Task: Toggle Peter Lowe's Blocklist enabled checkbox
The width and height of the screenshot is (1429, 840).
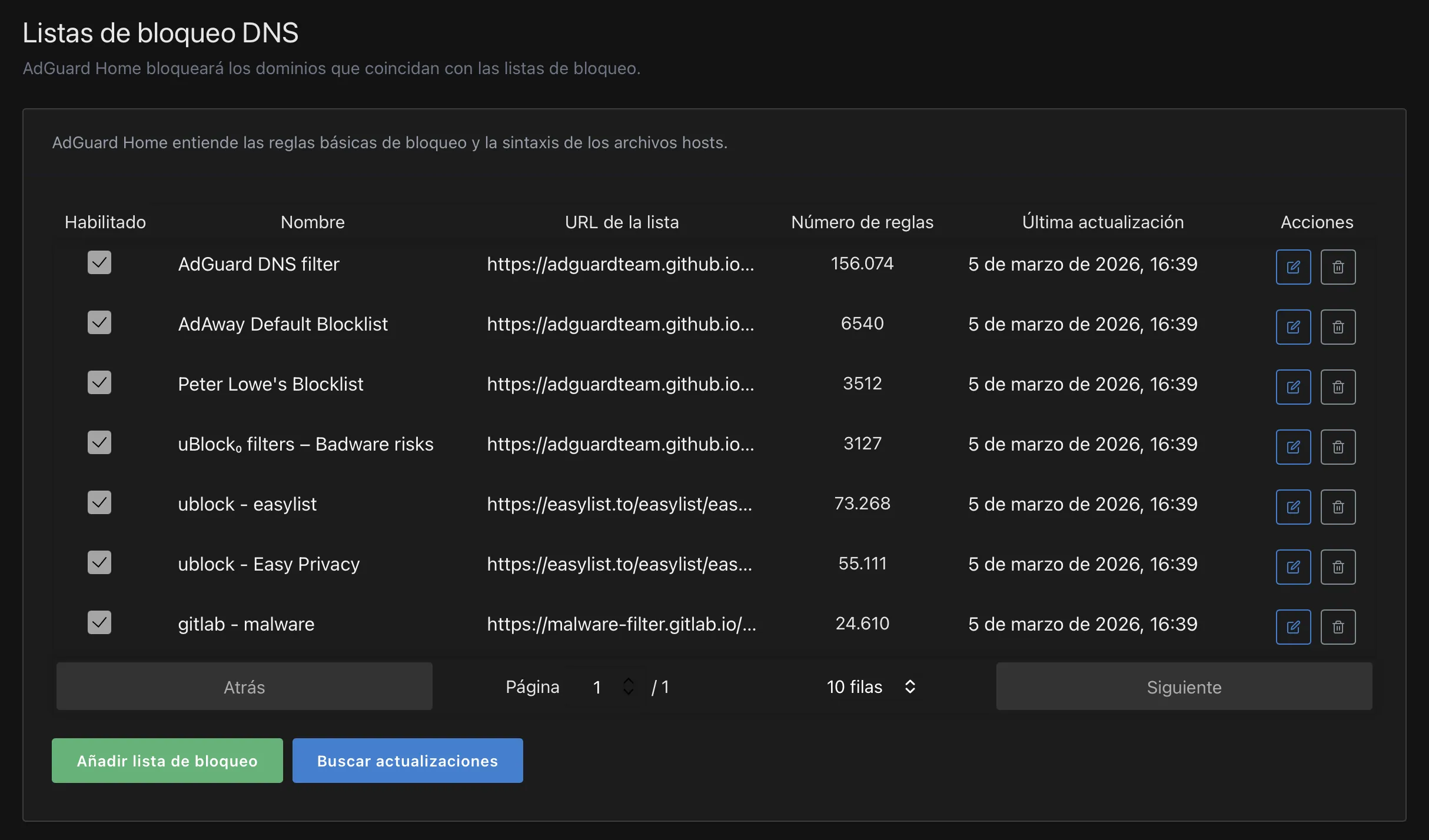Action: click(x=99, y=382)
